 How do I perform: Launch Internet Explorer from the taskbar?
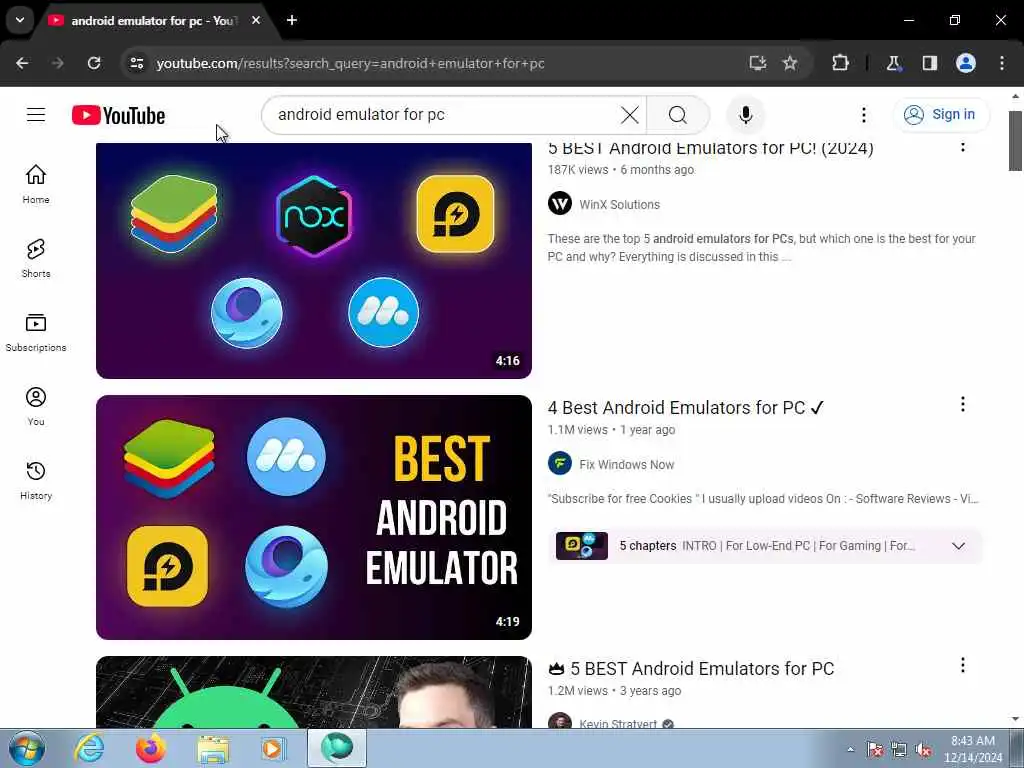pos(89,748)
